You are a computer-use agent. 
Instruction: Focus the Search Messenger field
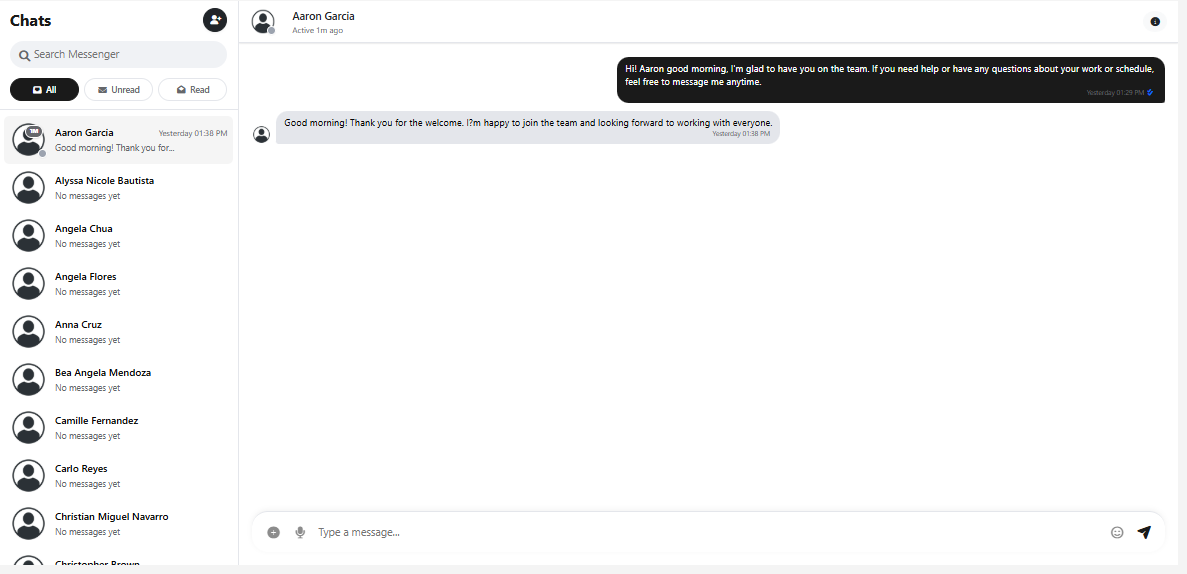(x=118, y=54)
